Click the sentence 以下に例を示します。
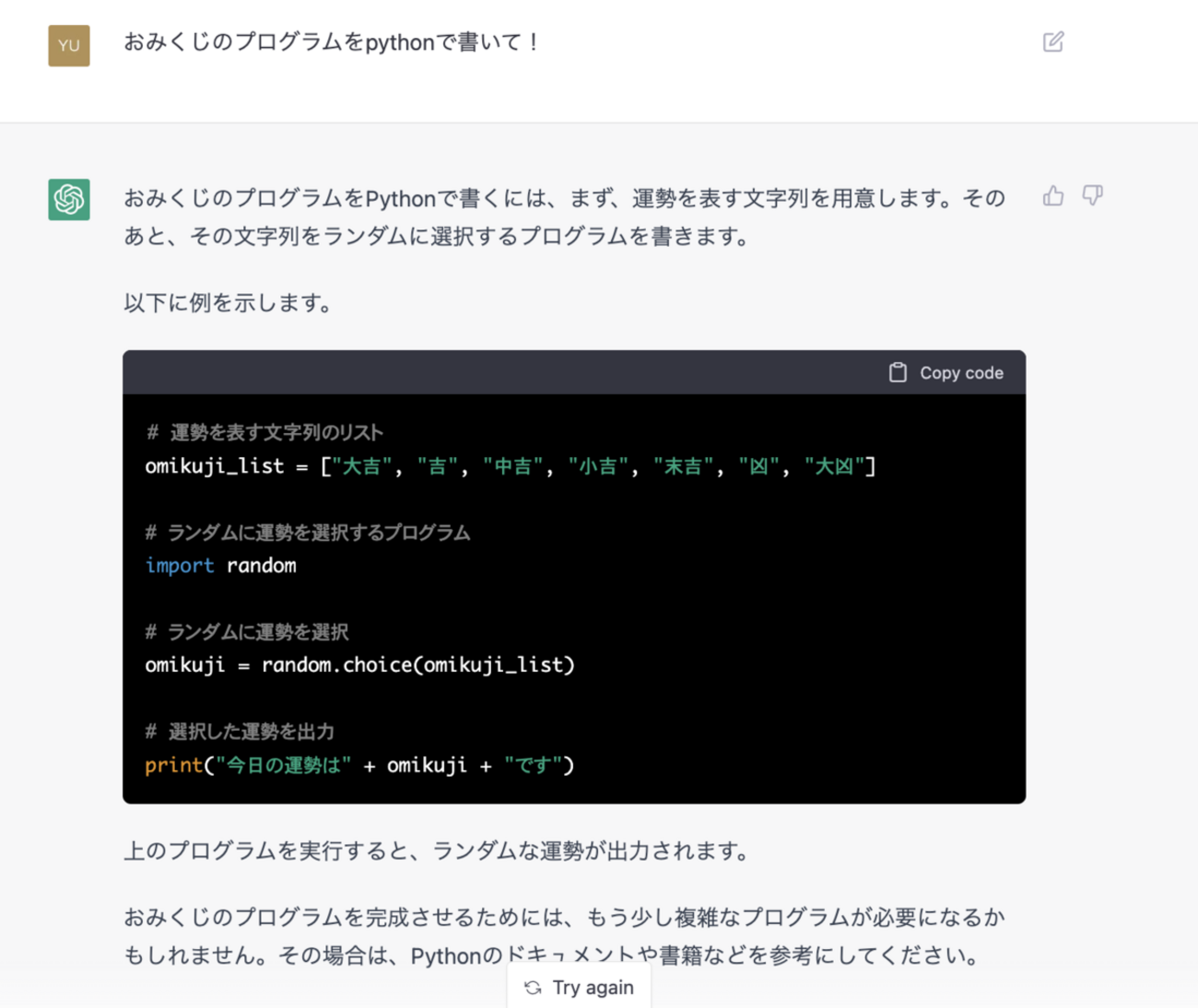This screenshot has height=1008, width=1198. click(228, 303)
